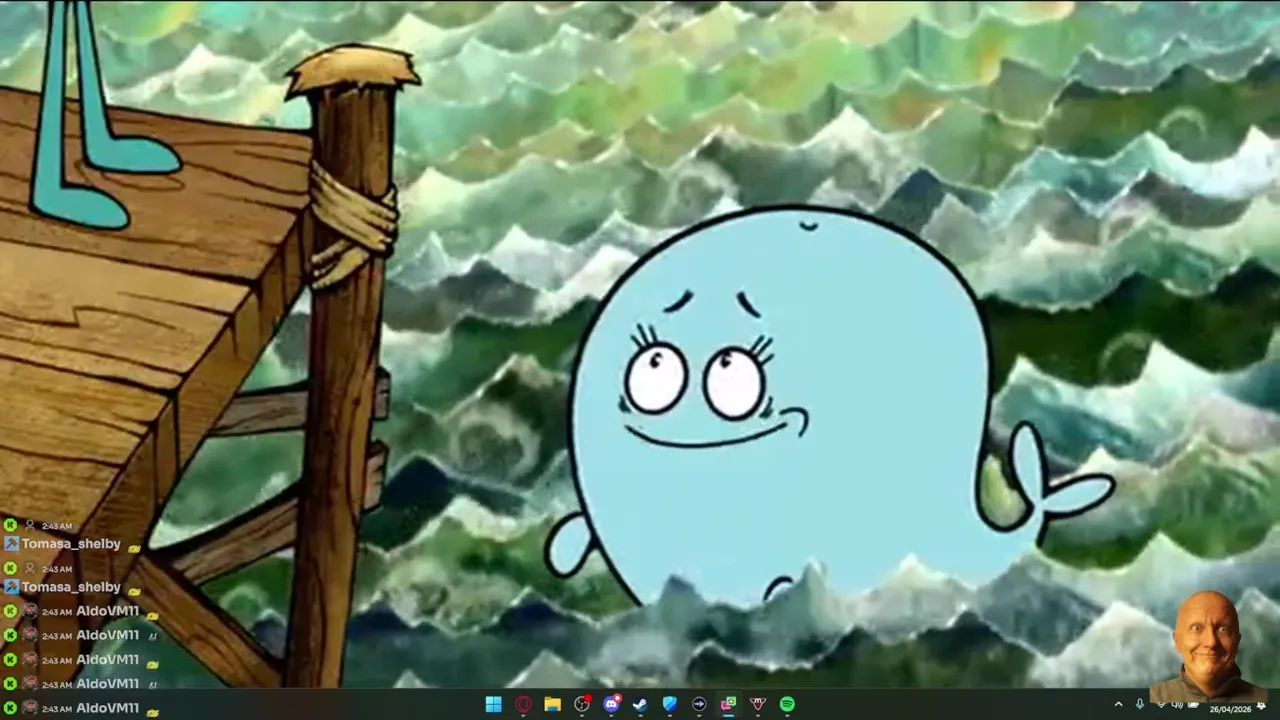Open Spotify from the taskbar
The width and height of the screenshot is (1280, 720).
click(x=787, y=704)
